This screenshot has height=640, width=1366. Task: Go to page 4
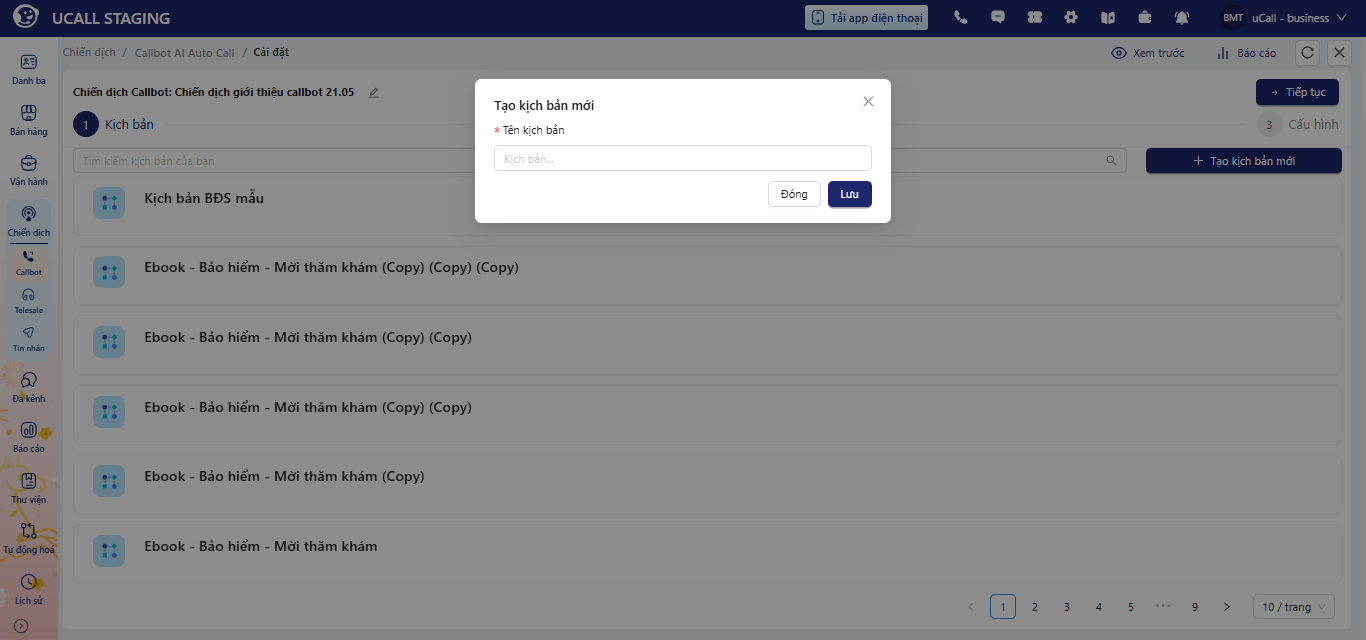click(x=1099, y=607)
